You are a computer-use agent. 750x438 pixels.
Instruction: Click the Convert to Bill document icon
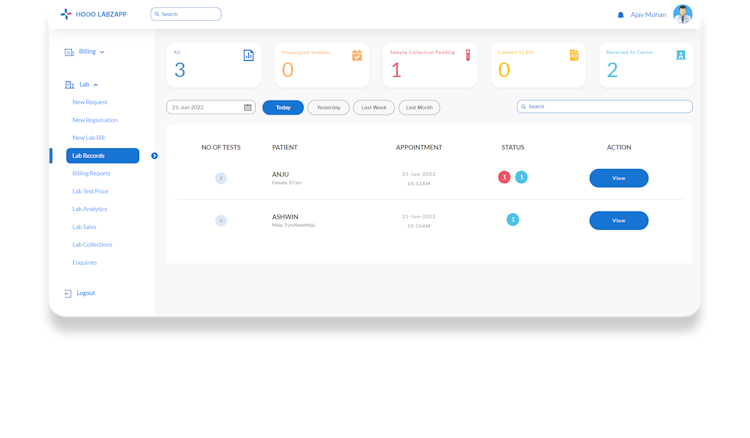click(x=574, y=55)
